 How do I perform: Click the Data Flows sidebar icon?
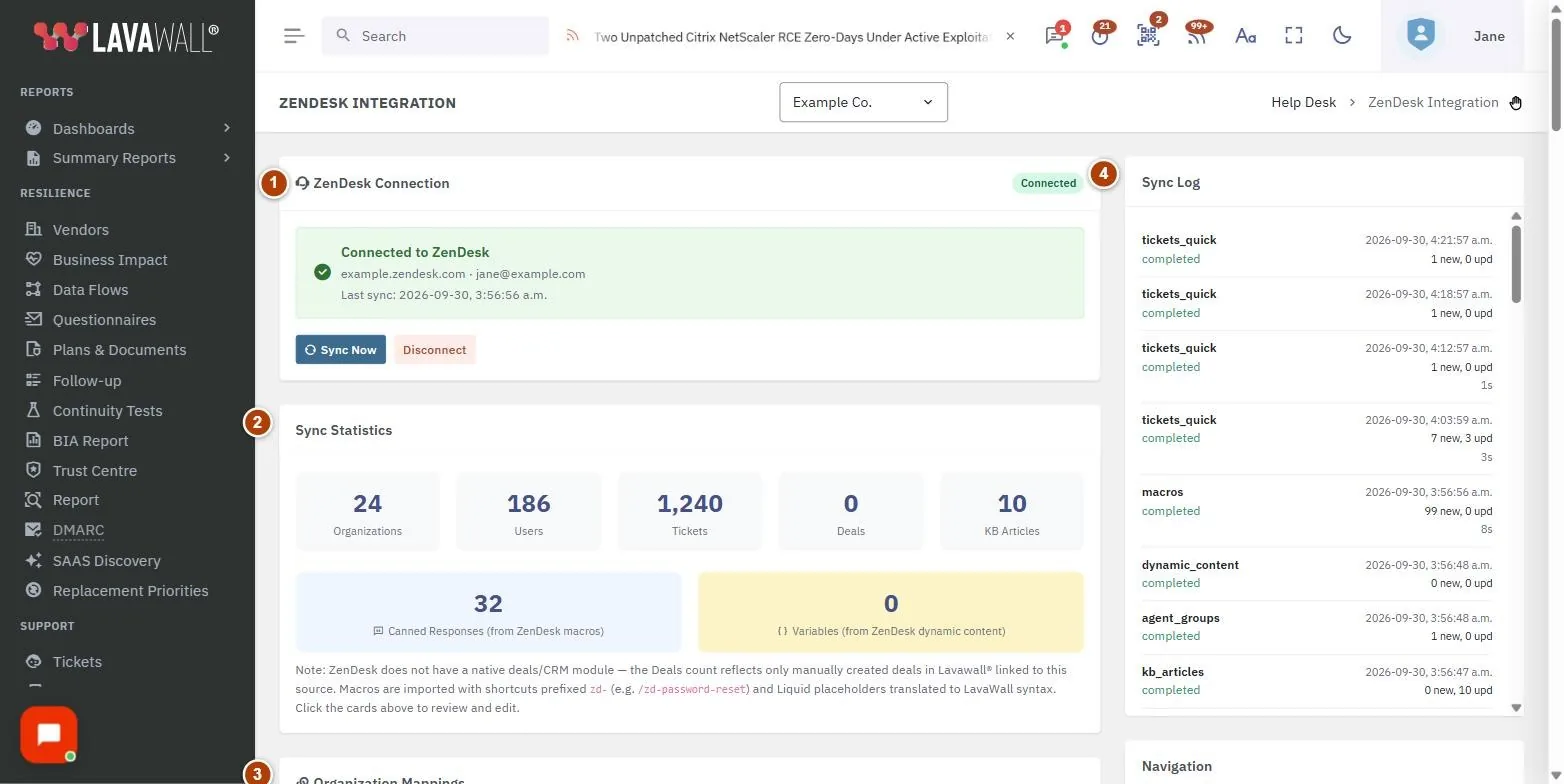click(34, 290)
